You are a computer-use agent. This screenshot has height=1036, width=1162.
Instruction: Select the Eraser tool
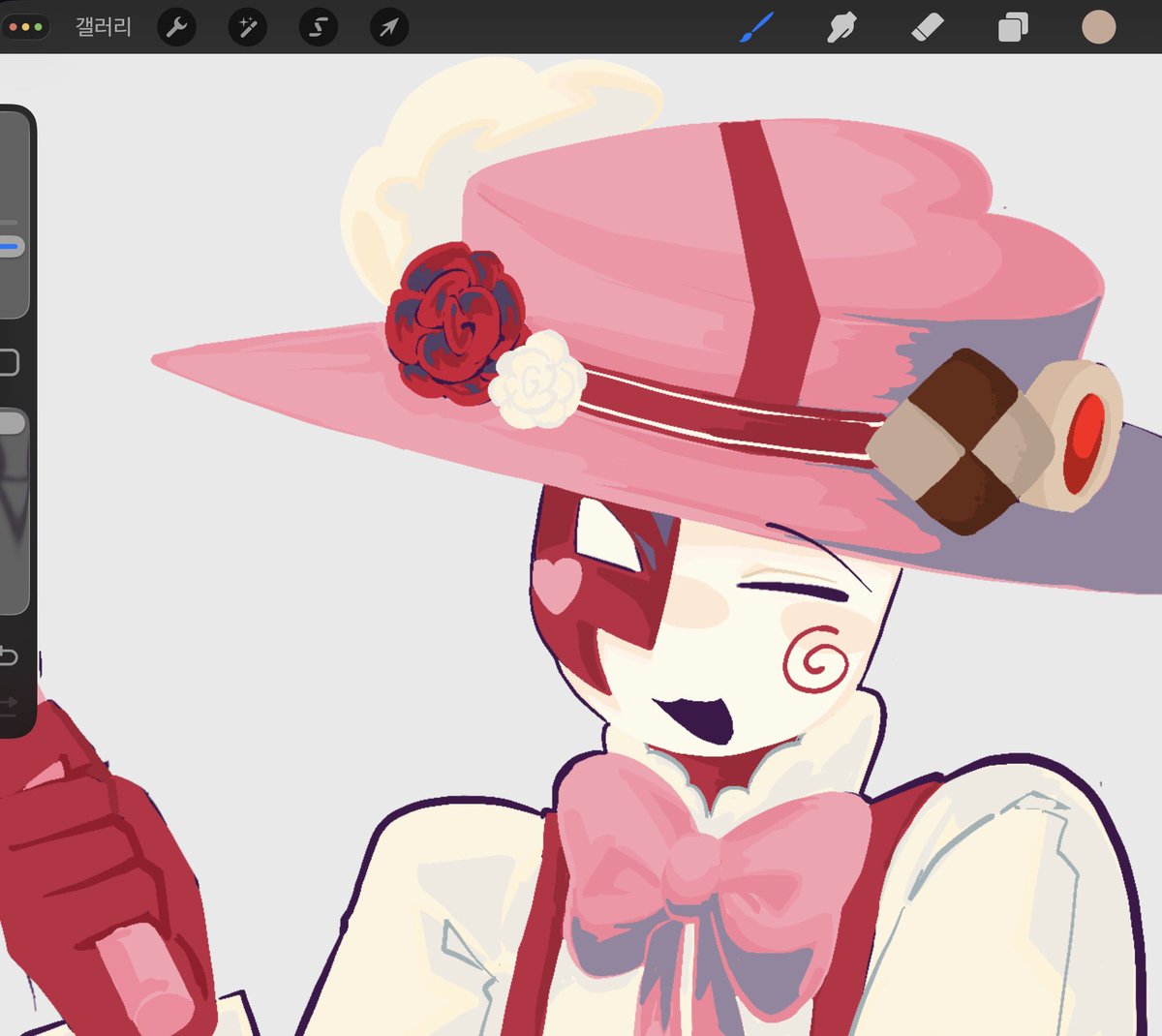click(927, 27)
